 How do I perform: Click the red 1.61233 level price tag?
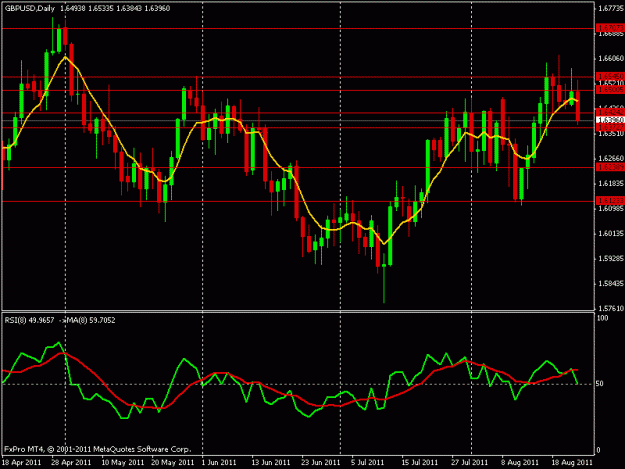click(610, 200)
